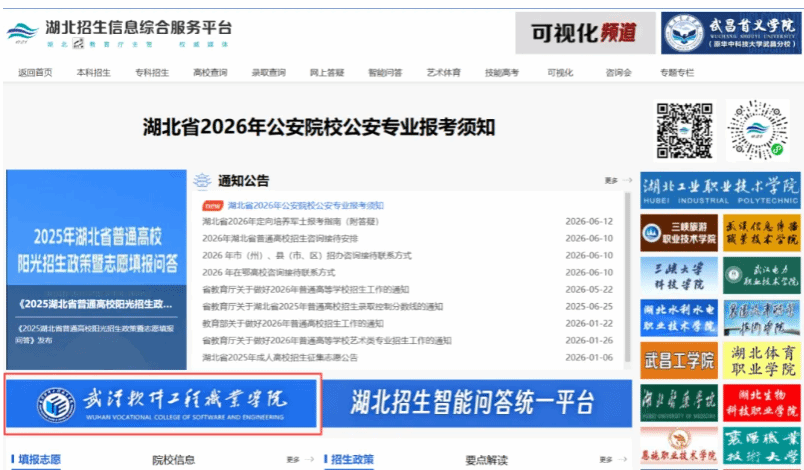Switch to the 院校信息 tab
The width and height of the screenshot is (804, 470).
173,460
